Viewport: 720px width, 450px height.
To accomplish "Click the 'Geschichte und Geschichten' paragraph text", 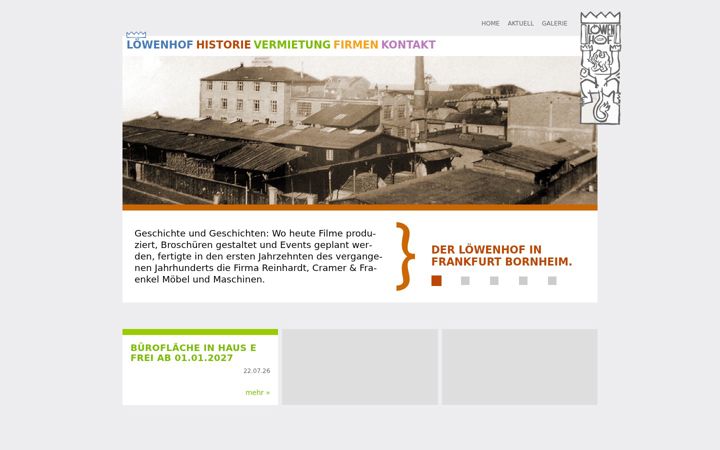I will 258,256.
